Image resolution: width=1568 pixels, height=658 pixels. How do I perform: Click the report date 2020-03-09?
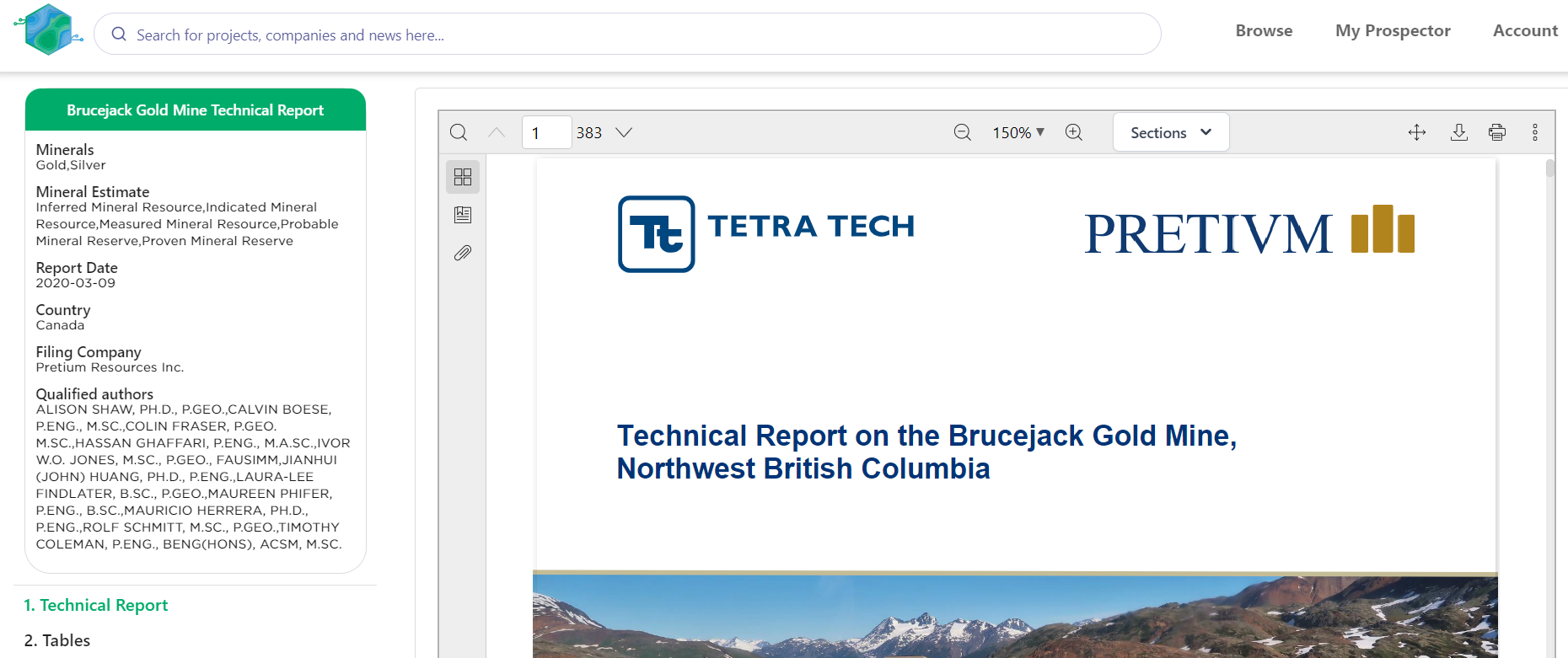point(75,283)
